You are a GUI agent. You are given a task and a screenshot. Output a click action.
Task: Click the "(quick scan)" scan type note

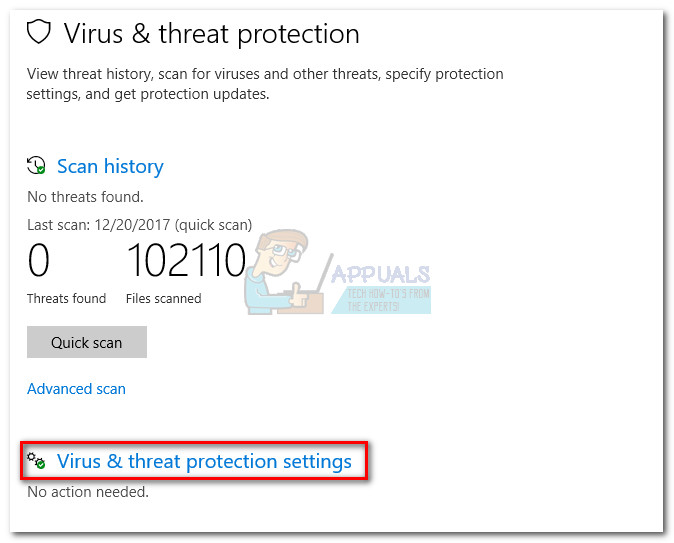[213, 225]
